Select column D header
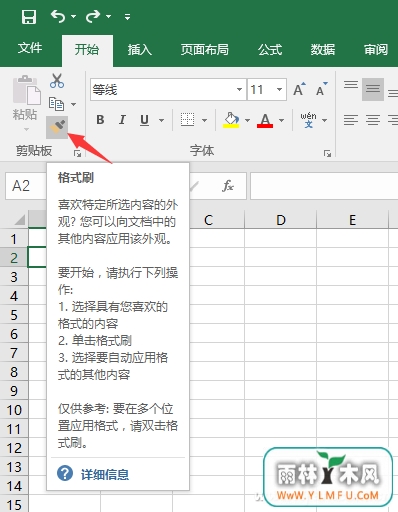Screen dimensions: 398x512 281,220
